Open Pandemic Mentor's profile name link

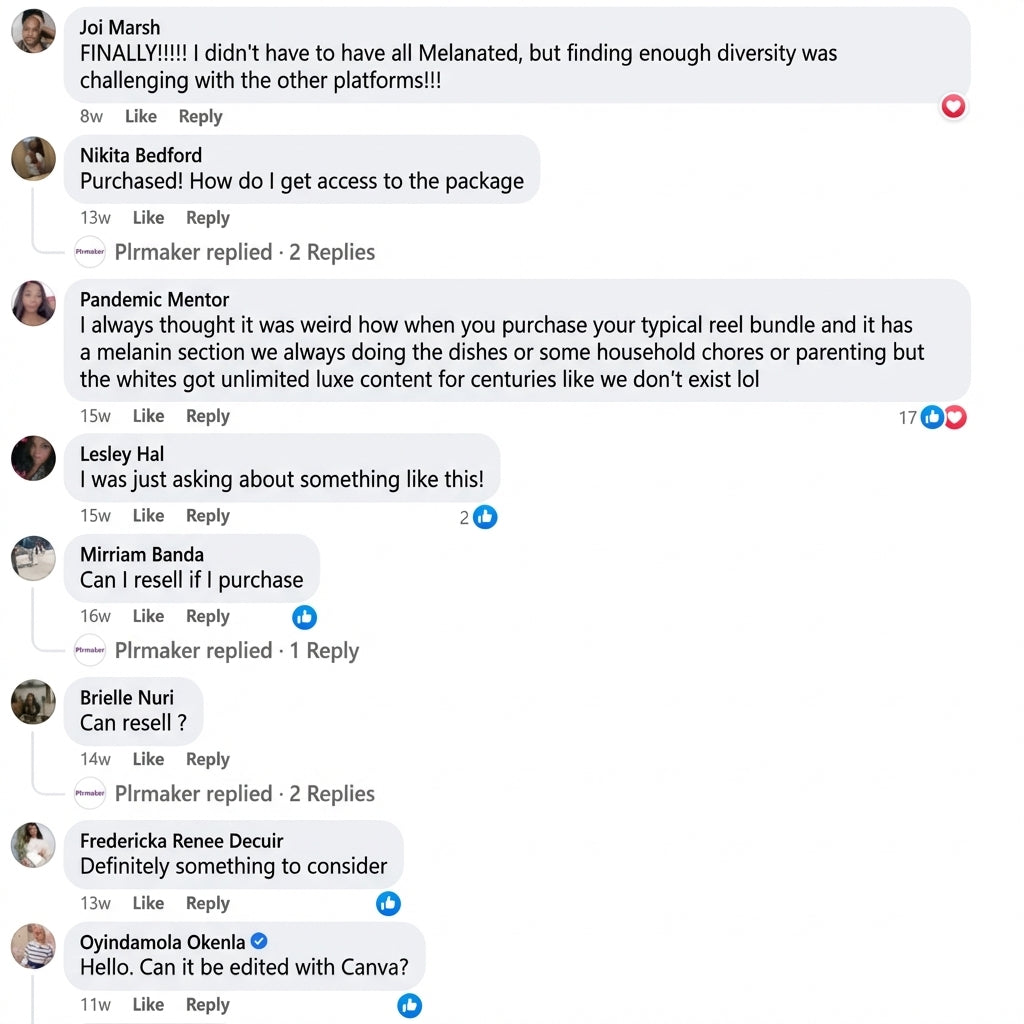pos(154,300)
